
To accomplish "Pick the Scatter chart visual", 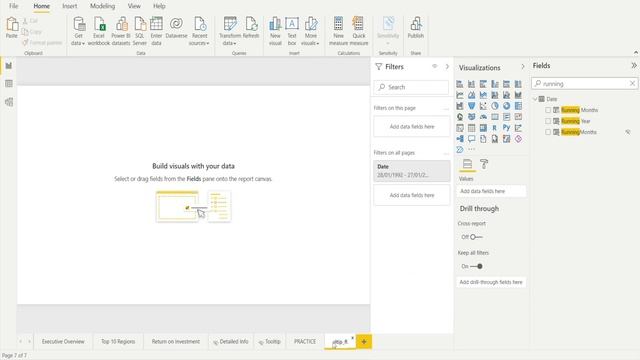I will [483, 106].
